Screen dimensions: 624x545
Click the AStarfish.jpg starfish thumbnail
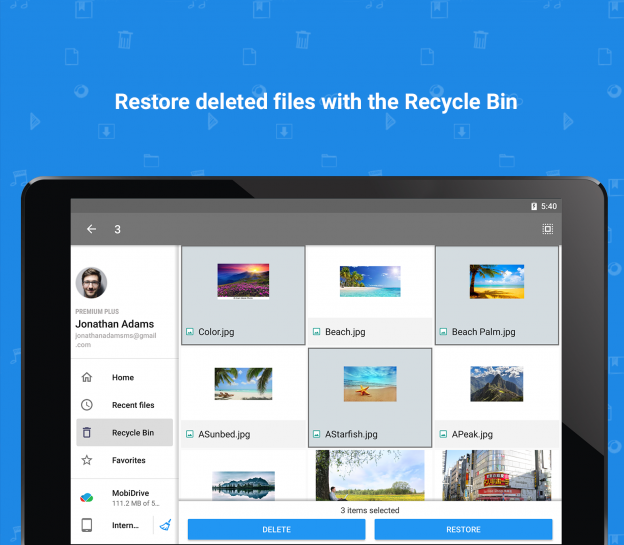pos(370,384)
